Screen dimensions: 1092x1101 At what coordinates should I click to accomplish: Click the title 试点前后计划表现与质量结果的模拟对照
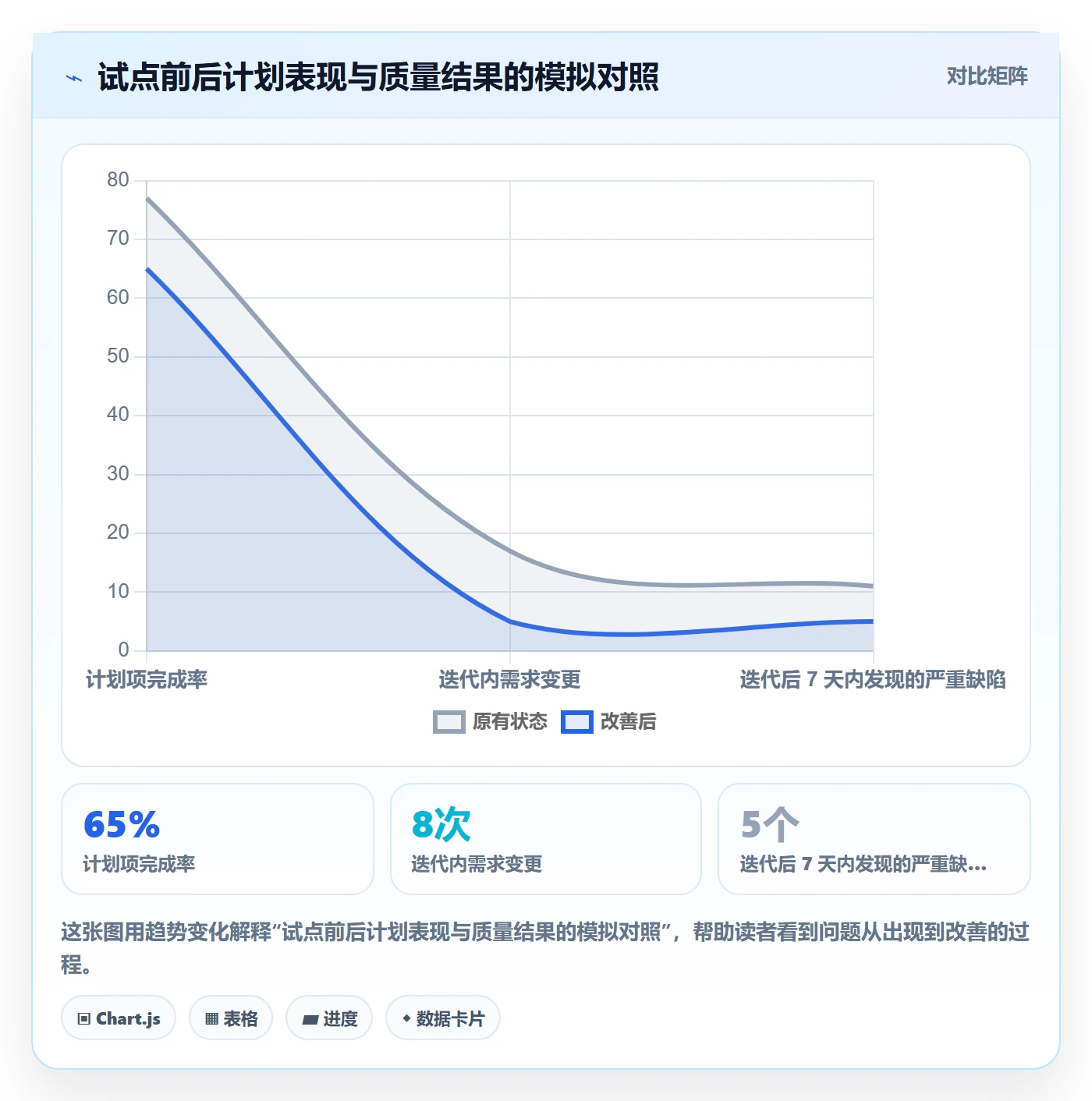click(x=378, y=77)
